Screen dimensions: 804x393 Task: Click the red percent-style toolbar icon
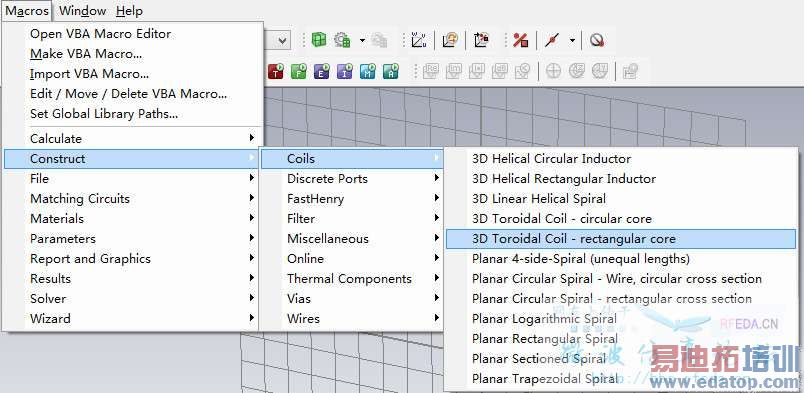click(x=520, y=40)
